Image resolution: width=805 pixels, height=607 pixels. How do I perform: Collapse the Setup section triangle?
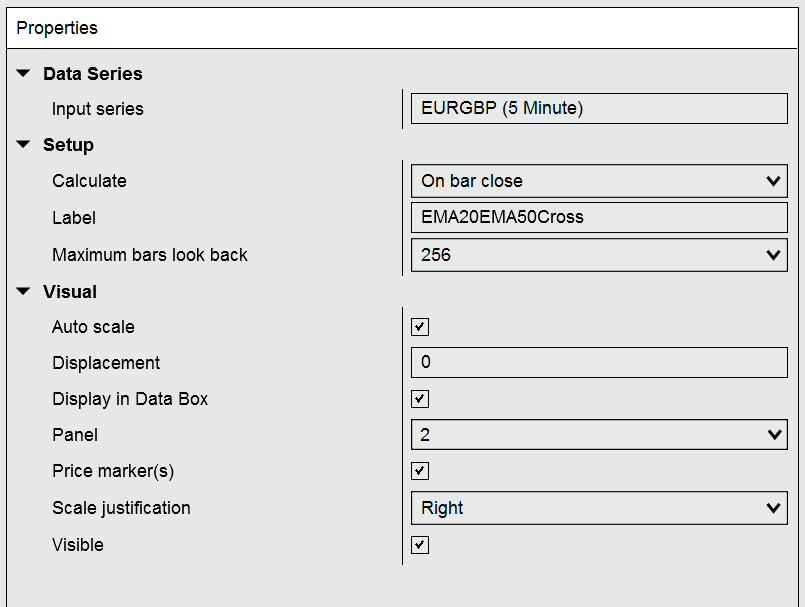coord(24,145)
